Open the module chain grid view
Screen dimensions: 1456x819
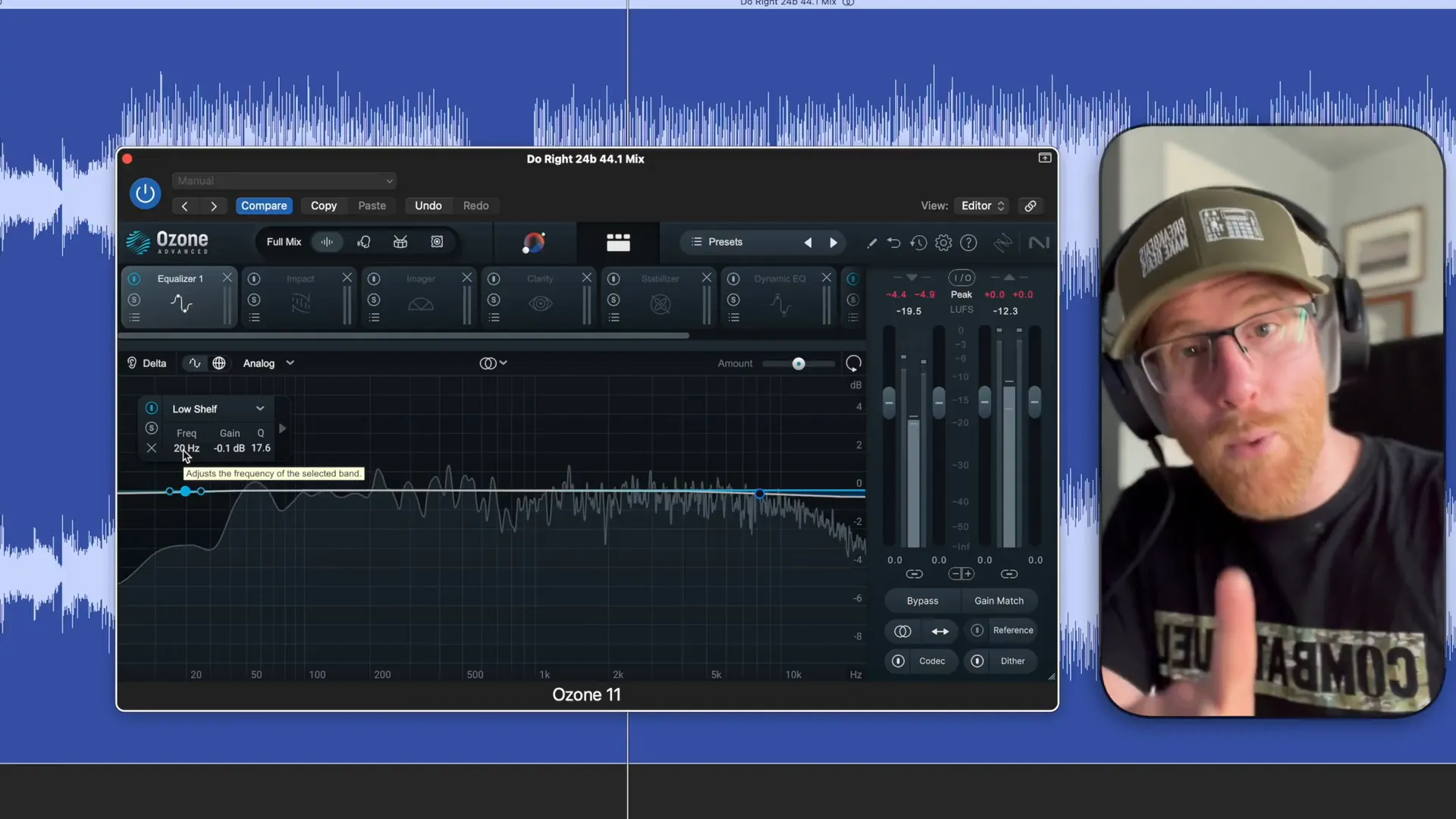(618, 243)
